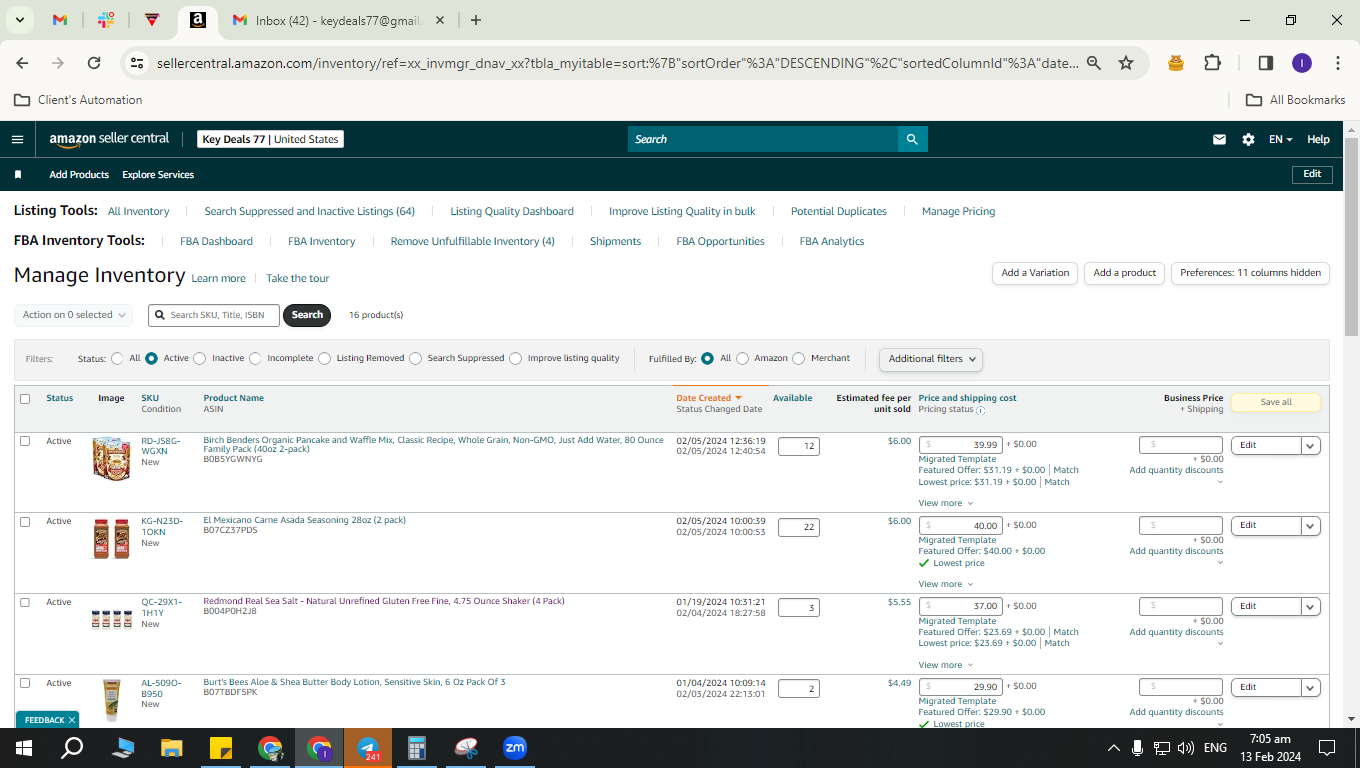Choose Amazon under Fulfilled By
The height and width of the screenshot is (768, 1360).
[x=743, y=358]
